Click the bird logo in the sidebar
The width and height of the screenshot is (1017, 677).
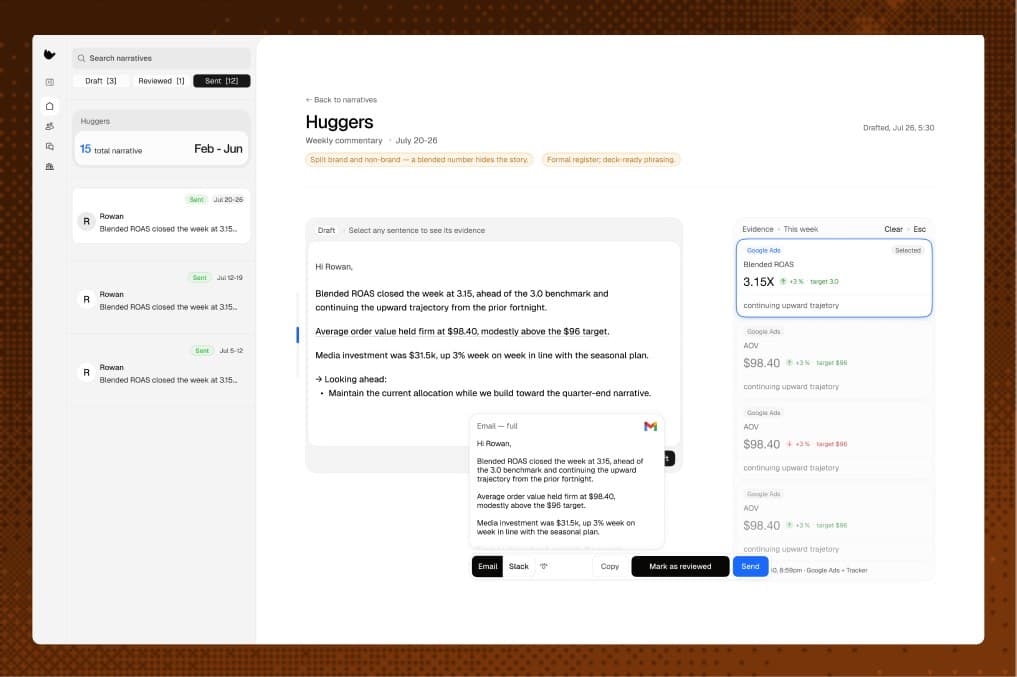[49, 54]
